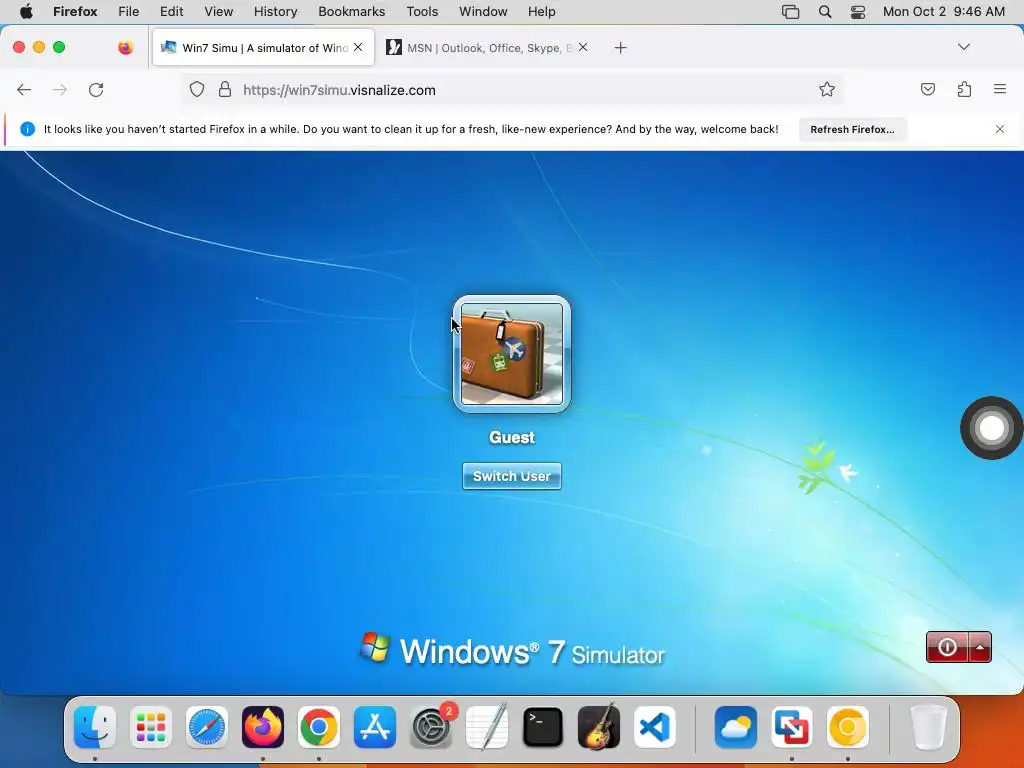The image size is (1024, 768).
Task: Click the Switch User button
Action: tap(512, 476)
